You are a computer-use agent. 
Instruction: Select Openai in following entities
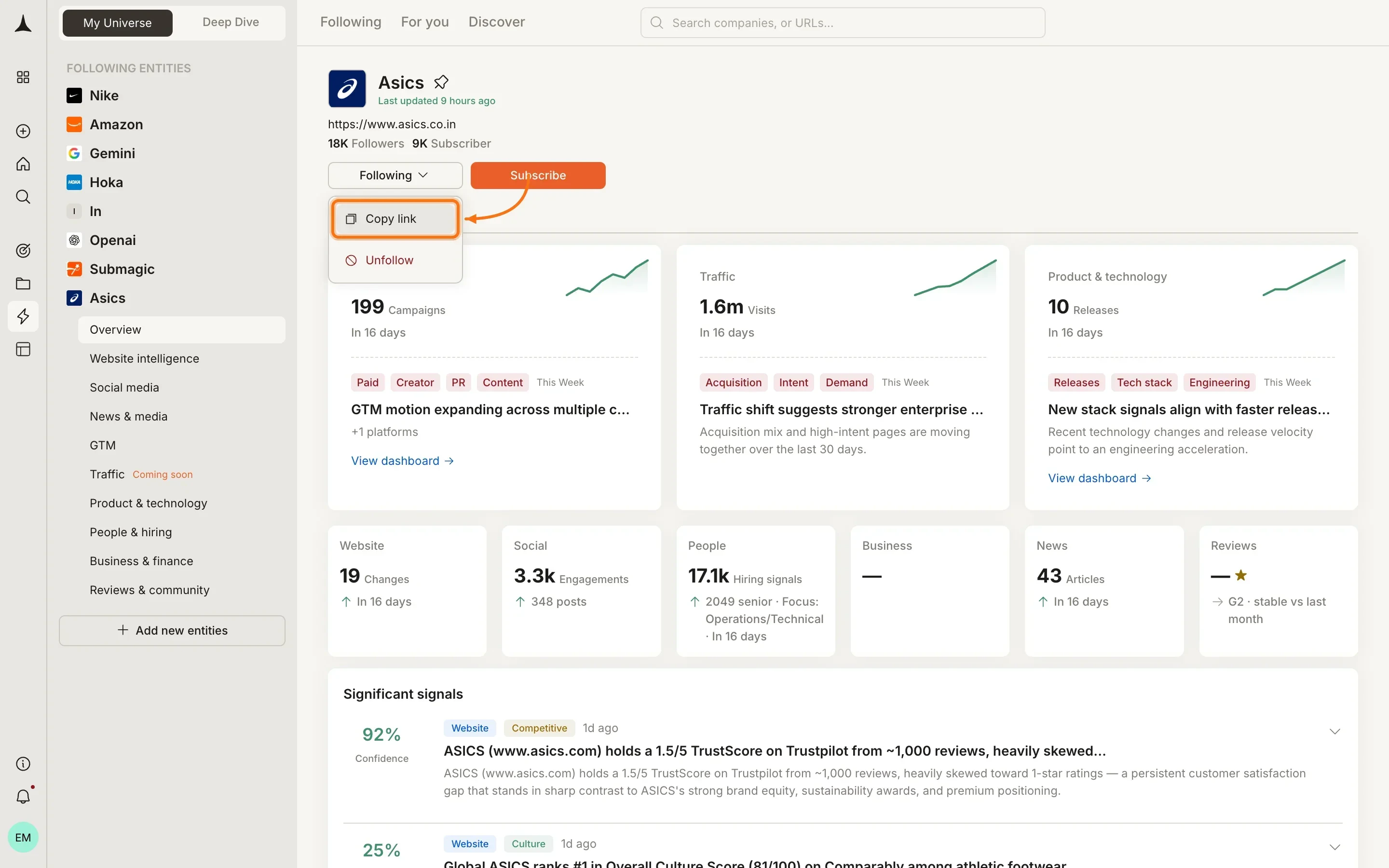click(x=102, y=240)
